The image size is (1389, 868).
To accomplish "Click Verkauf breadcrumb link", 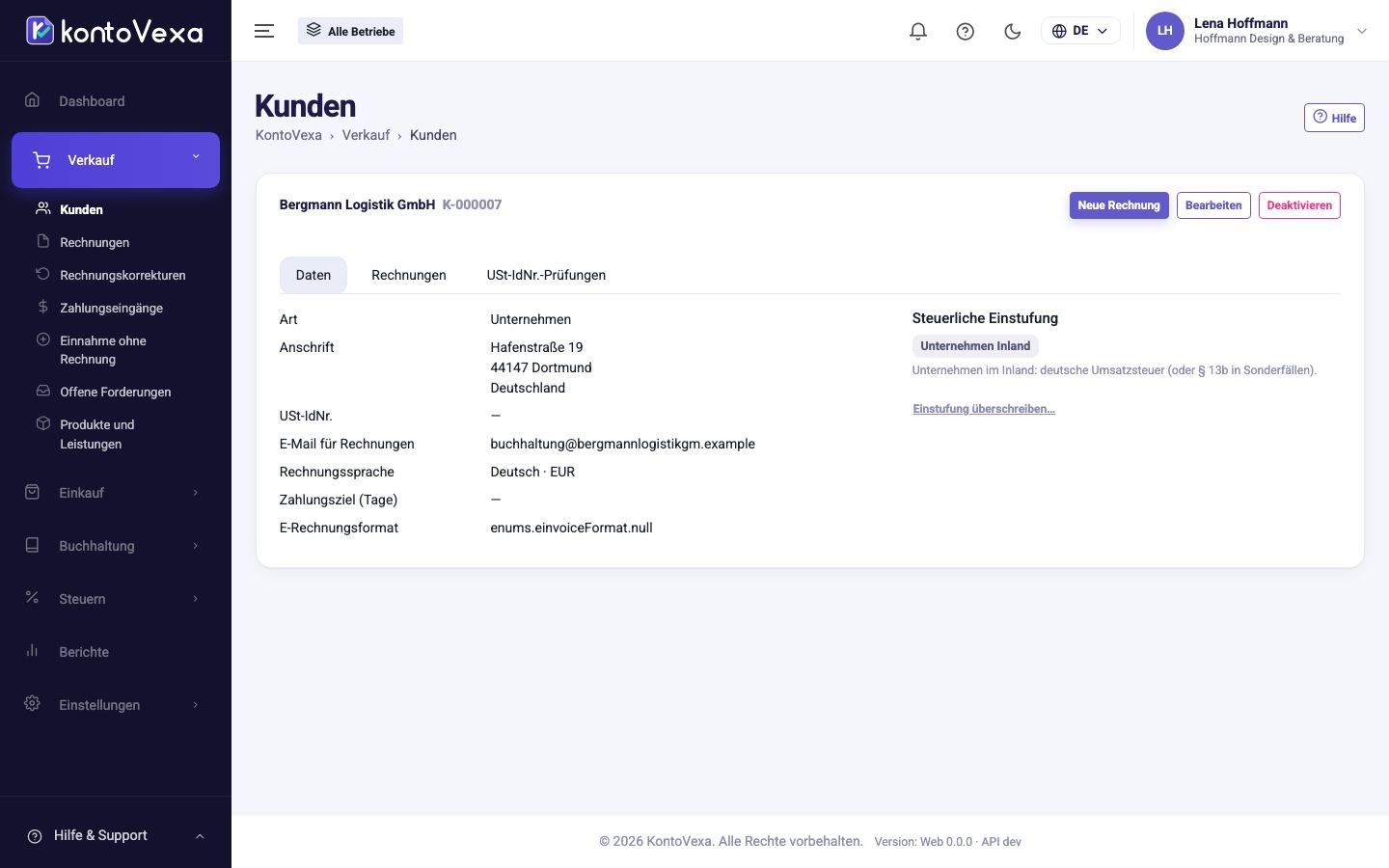I will coord(366,135).
